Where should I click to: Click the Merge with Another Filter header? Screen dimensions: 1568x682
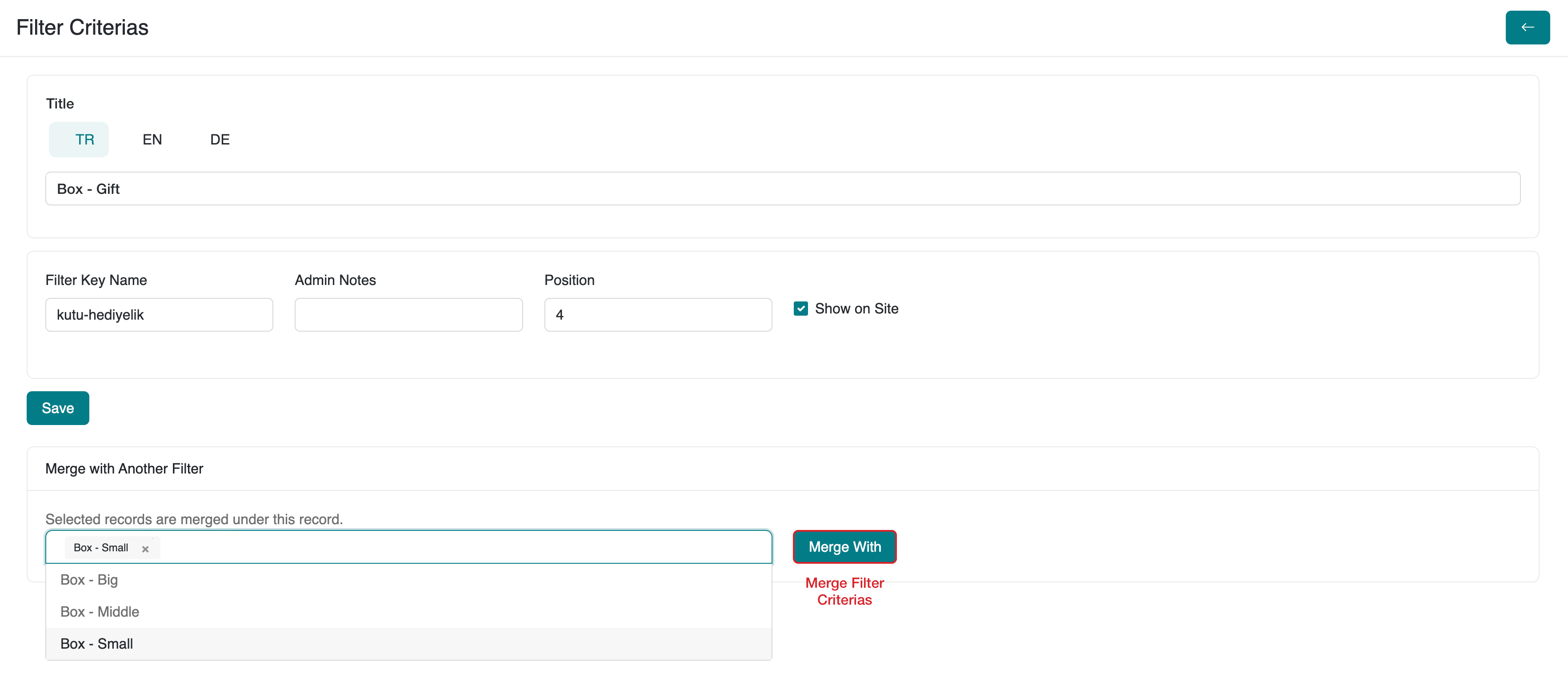(x=124, y=468)
